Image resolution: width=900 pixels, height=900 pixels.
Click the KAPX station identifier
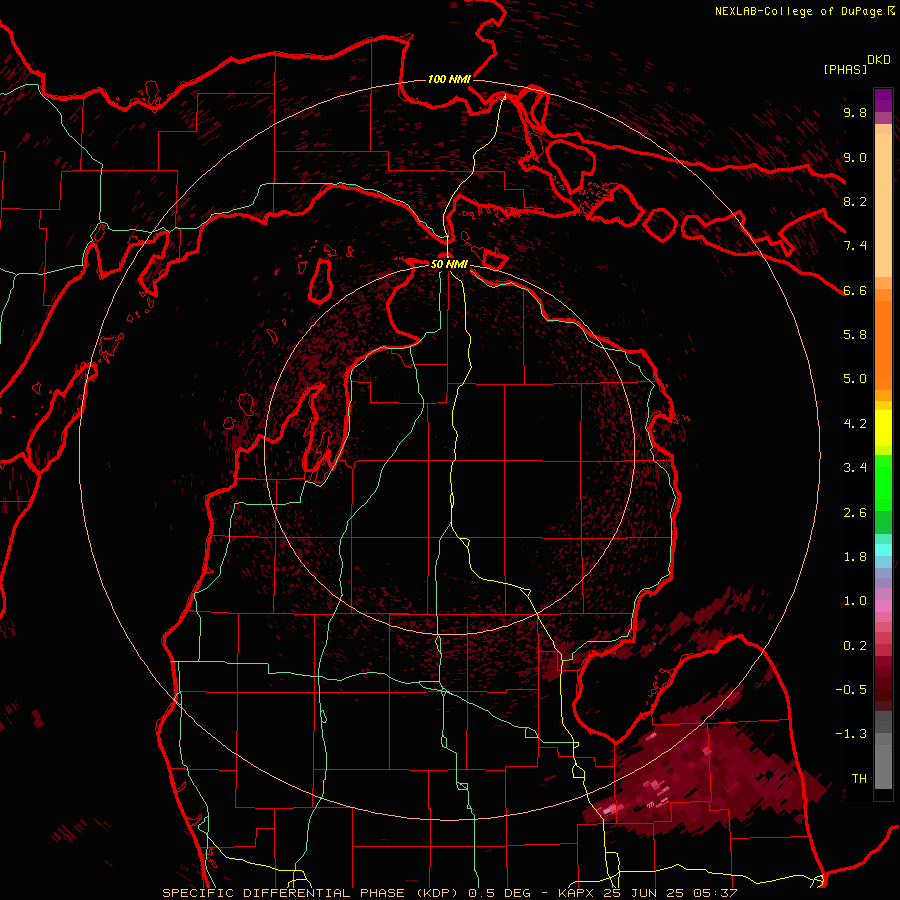(575, 893)
